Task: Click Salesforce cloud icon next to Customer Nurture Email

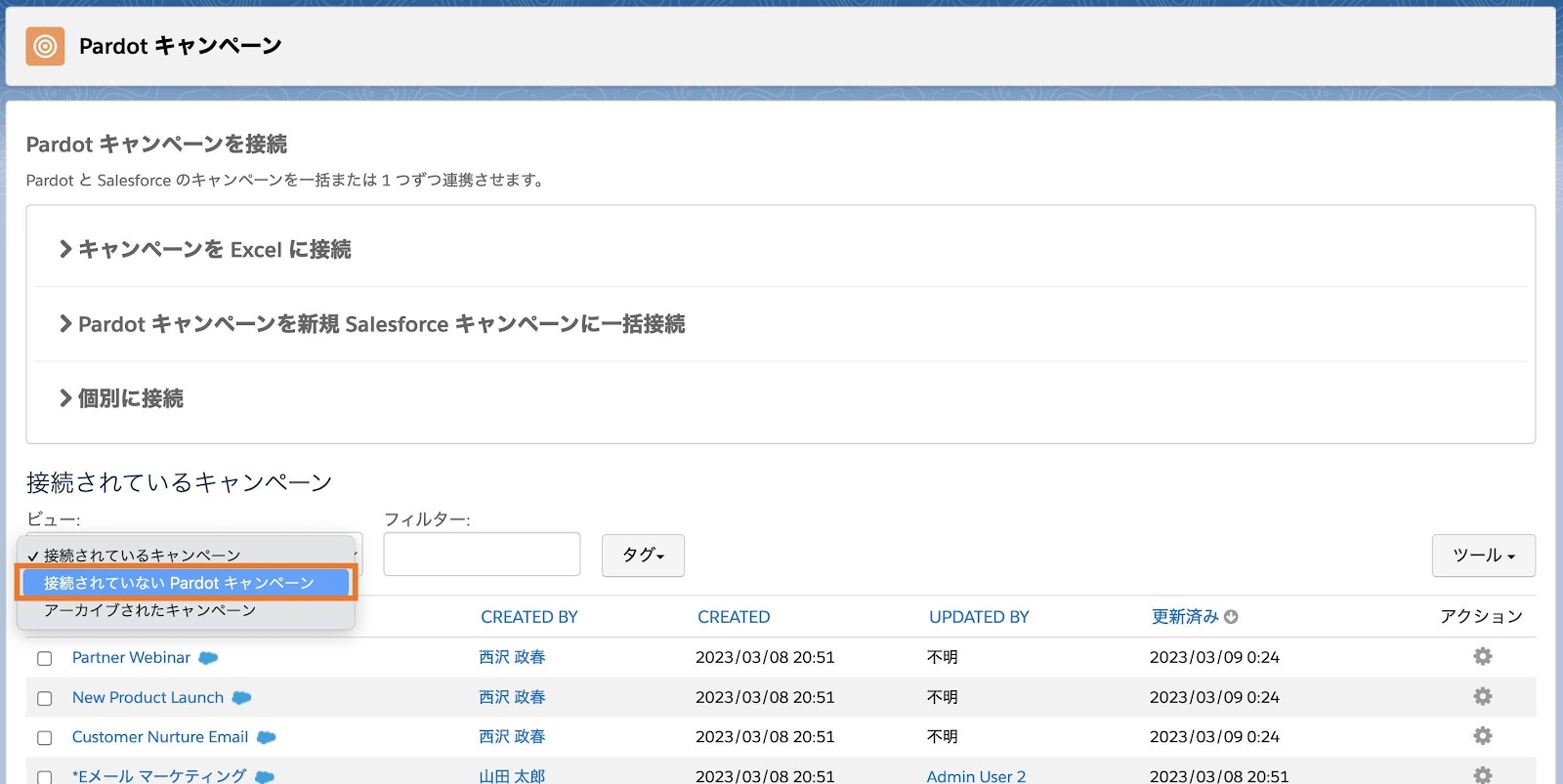Action: [266, 737]
